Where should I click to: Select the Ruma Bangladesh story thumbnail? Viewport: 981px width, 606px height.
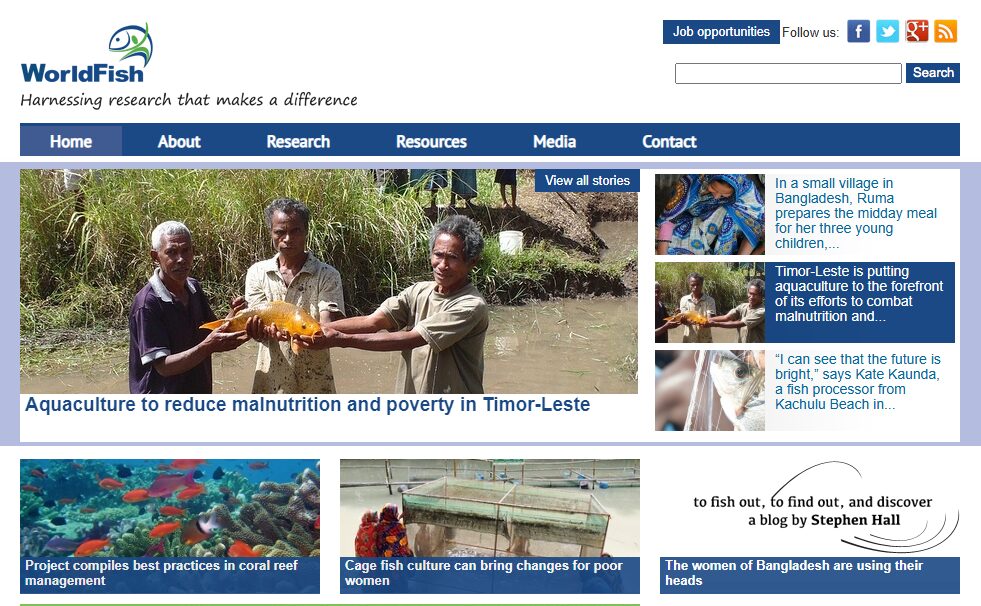tap(709, 215)
